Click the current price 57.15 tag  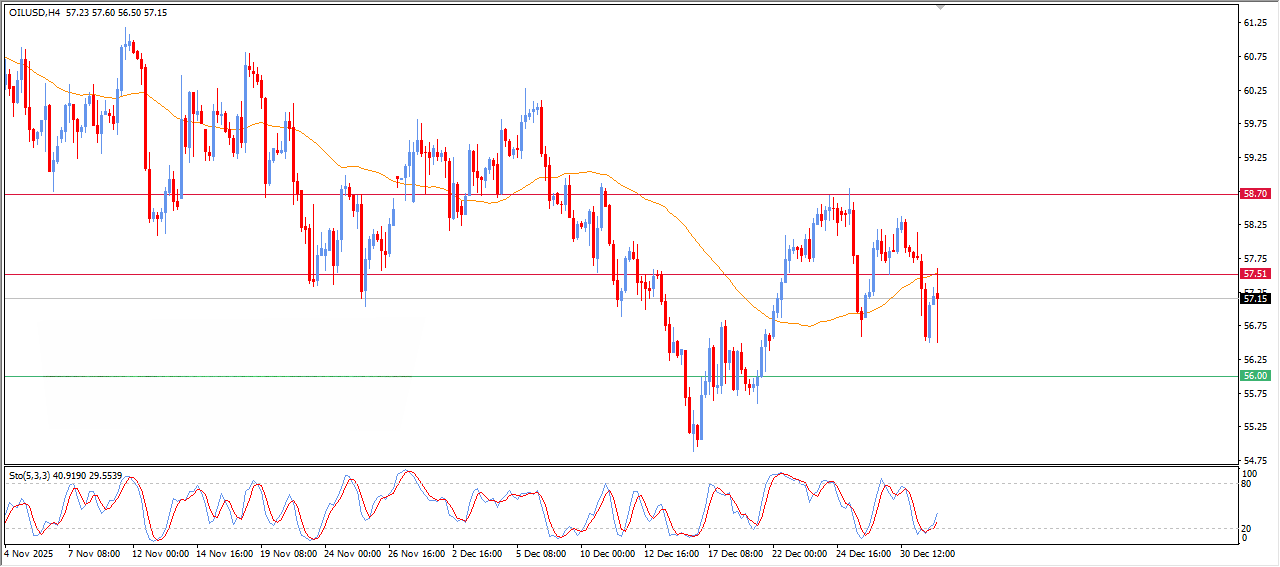(x=1254, y=298)
